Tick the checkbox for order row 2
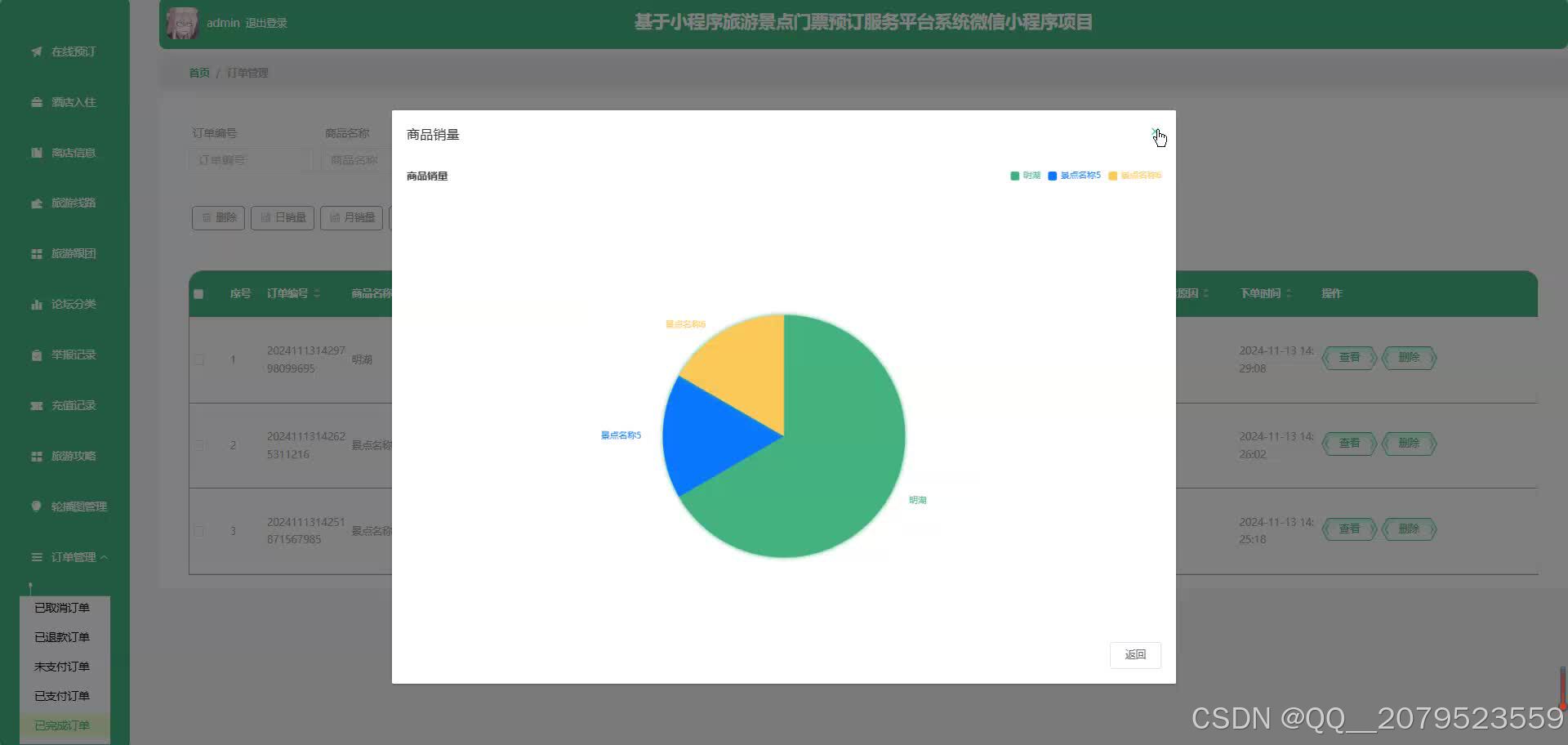Image resolution: width=1568 pixels, height=745 pixels. [x=198, y=445]
